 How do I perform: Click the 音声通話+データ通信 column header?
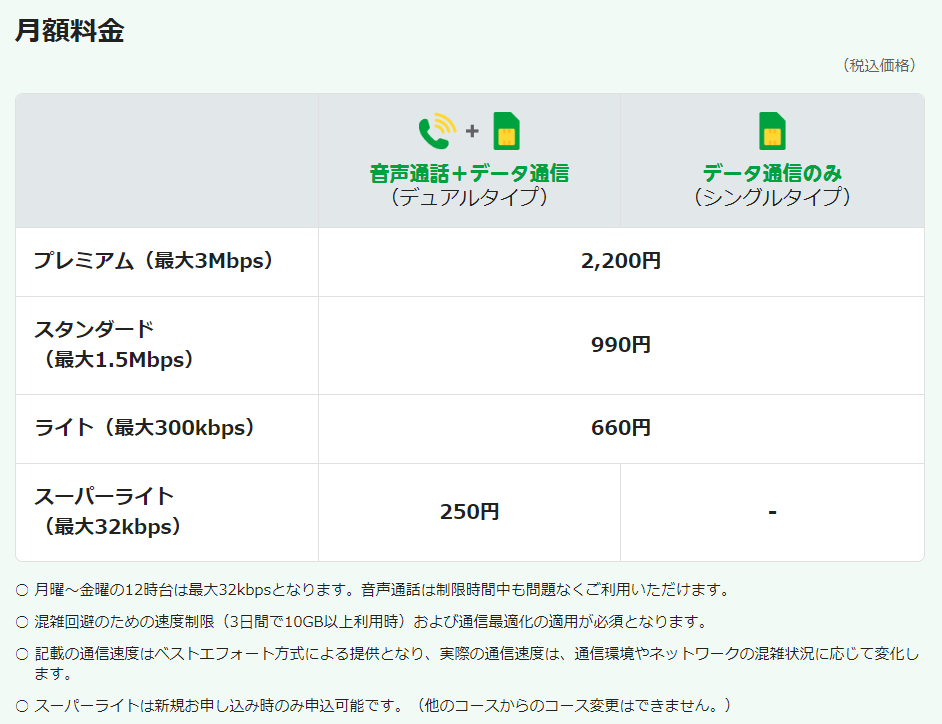coord(469,173)
